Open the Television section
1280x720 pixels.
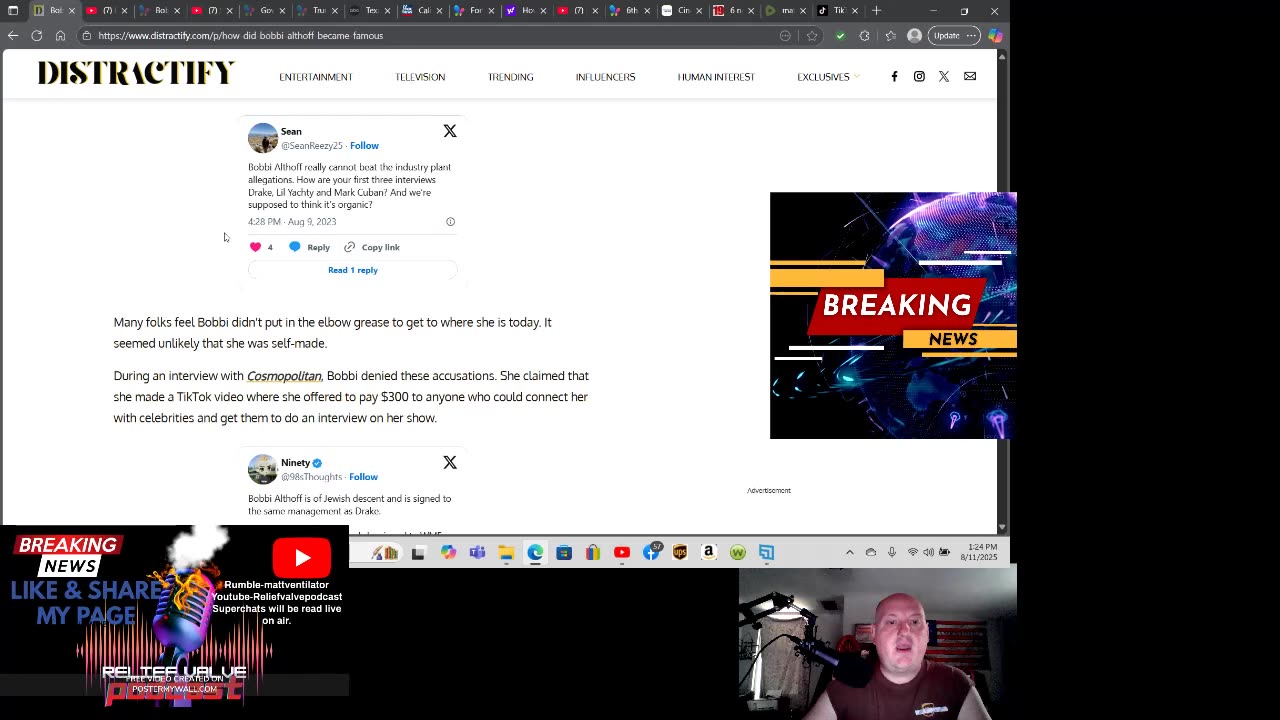pos(420,77)
